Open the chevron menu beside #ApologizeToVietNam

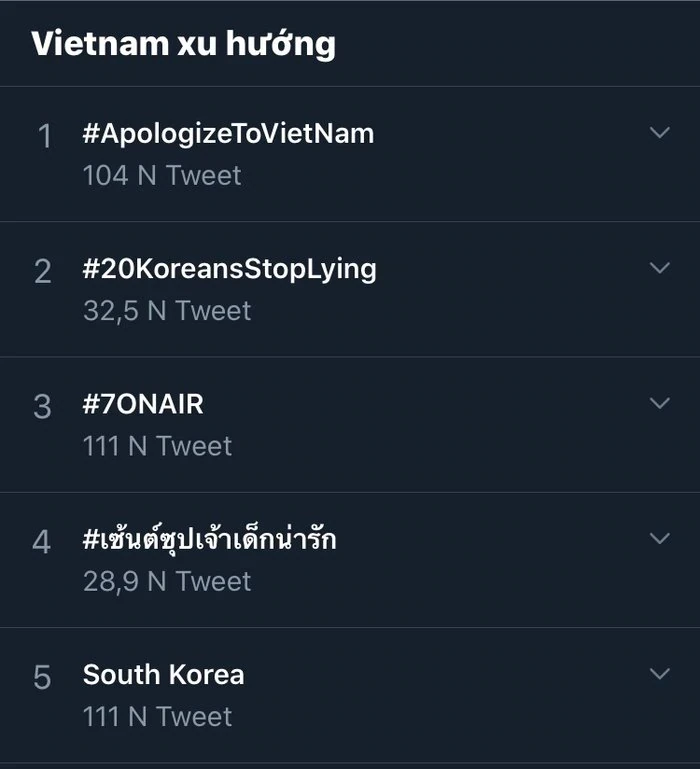(x=659, y=133)
